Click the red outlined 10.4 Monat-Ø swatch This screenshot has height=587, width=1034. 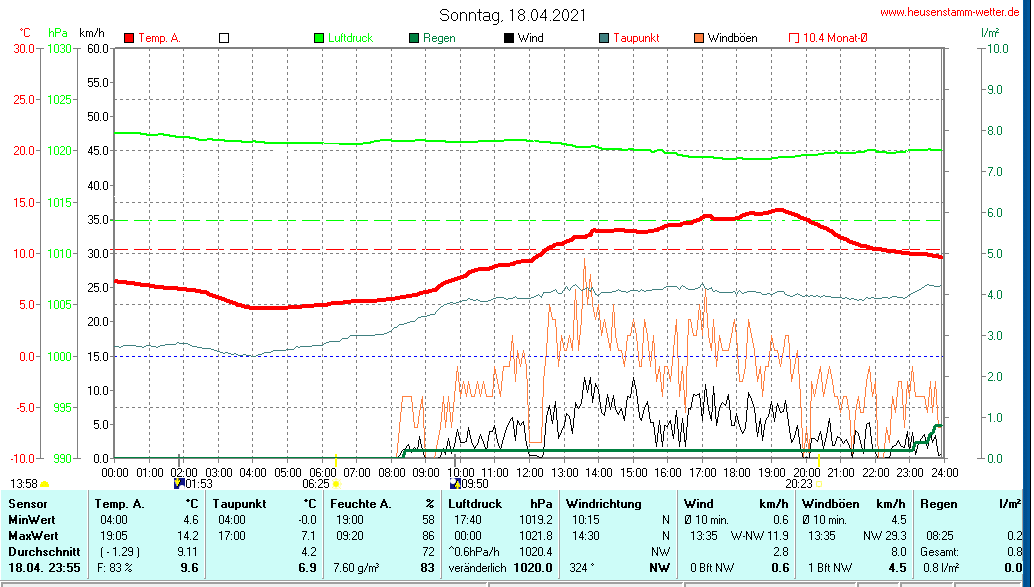click(794, 38)
